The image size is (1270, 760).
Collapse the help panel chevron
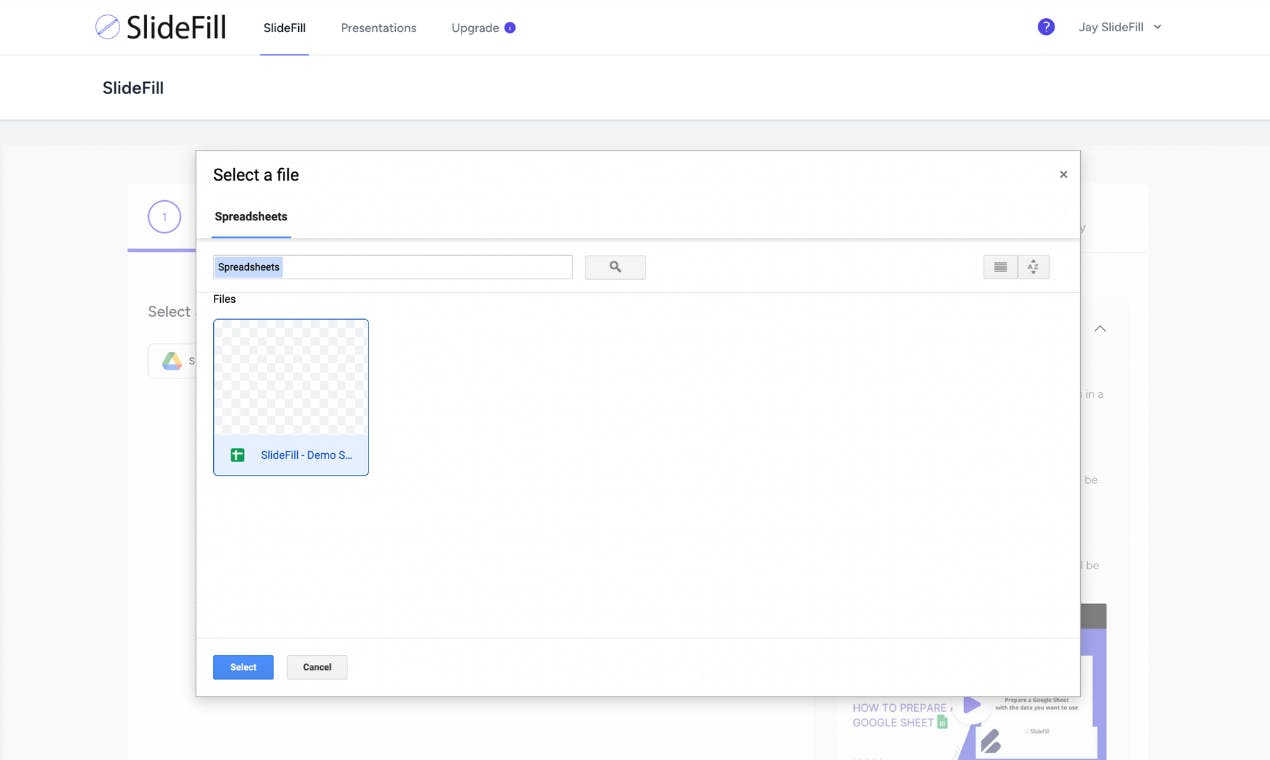(1100, 328)
